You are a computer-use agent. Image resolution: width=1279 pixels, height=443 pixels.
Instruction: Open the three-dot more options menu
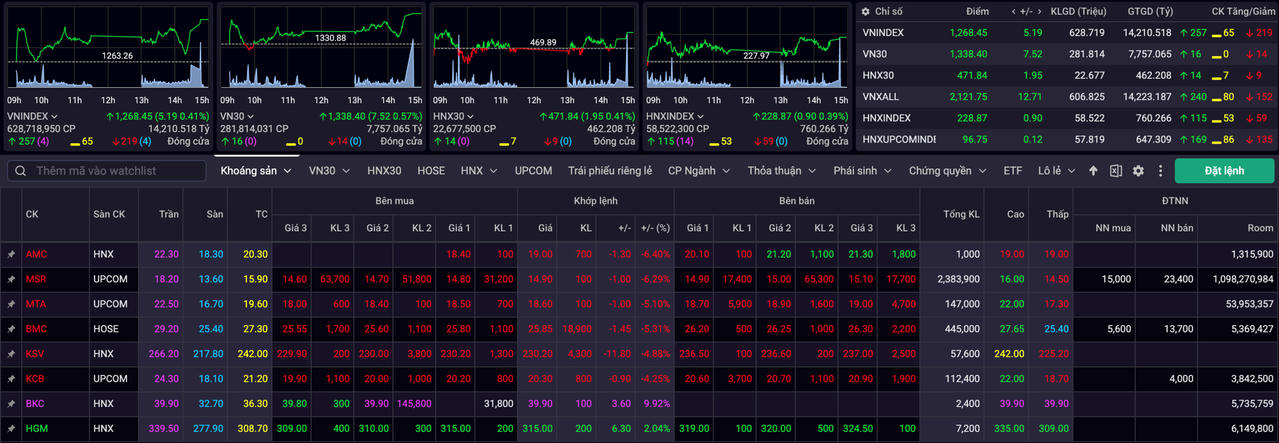coord(1158,171)
